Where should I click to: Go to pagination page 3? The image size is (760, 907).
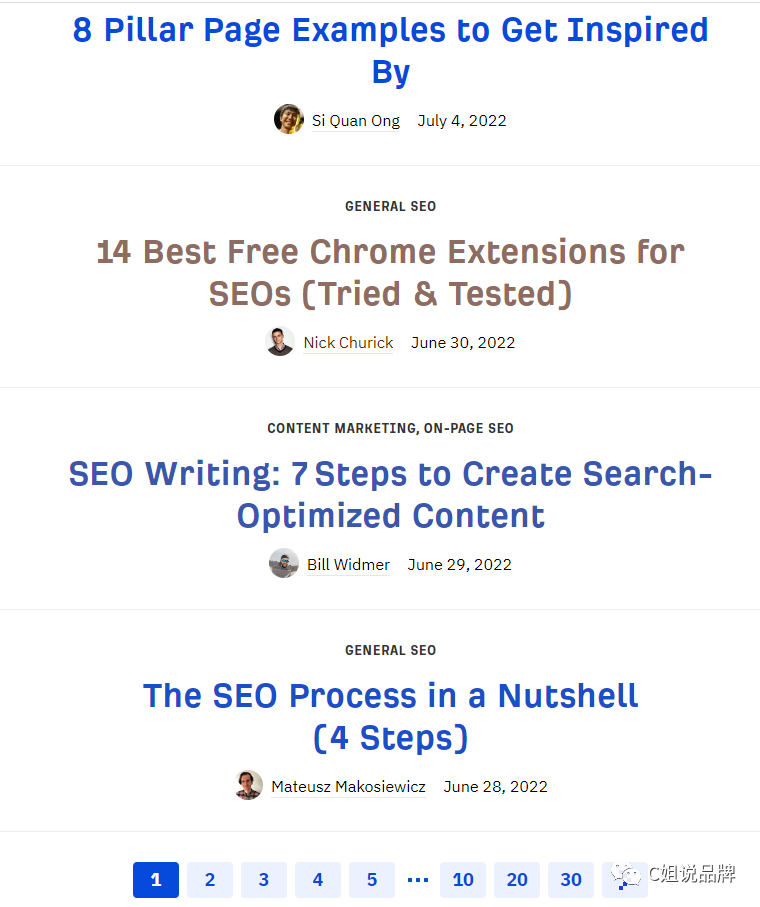(264, 880)
